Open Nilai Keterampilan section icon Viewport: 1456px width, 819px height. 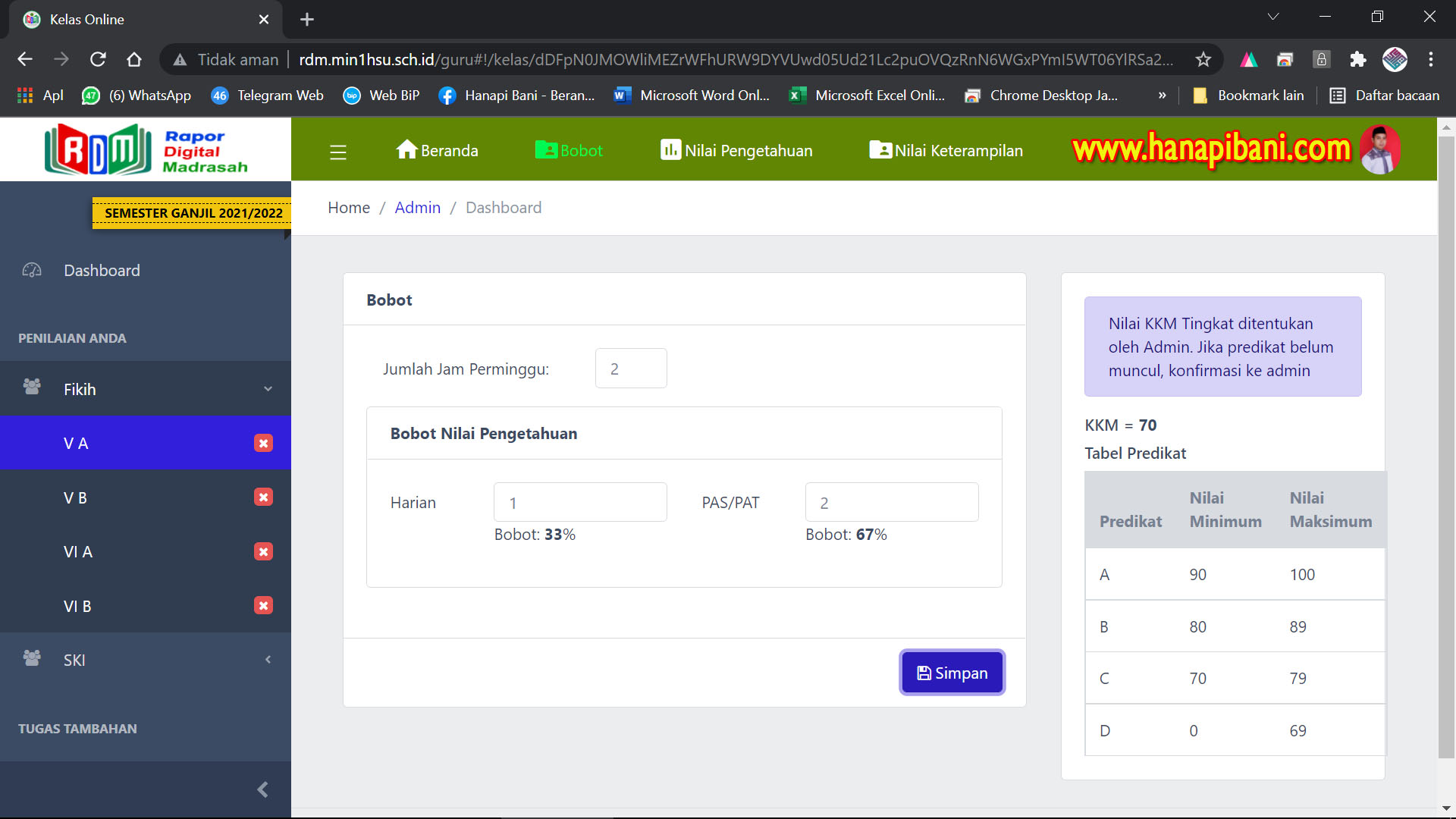point(880,150)
